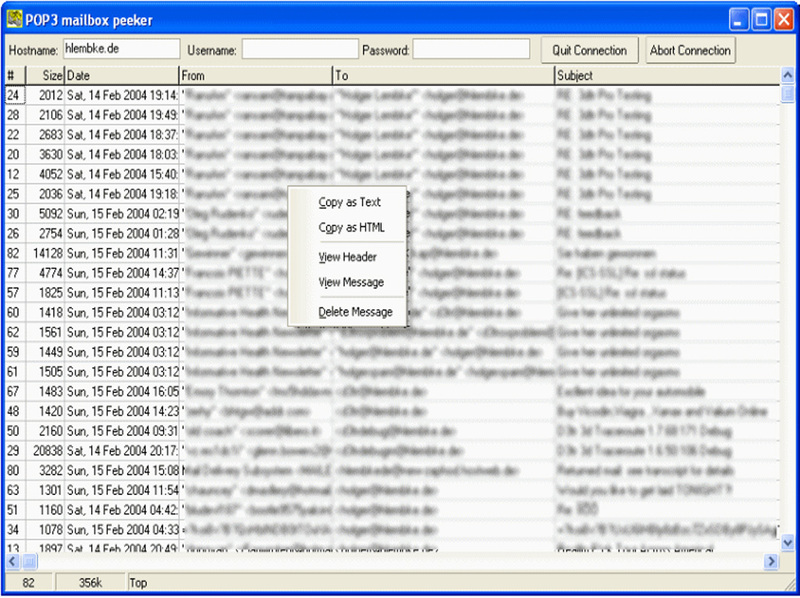Choose Copy as Text from context menu
800x598 pixels.
click(x=349, y=202)
